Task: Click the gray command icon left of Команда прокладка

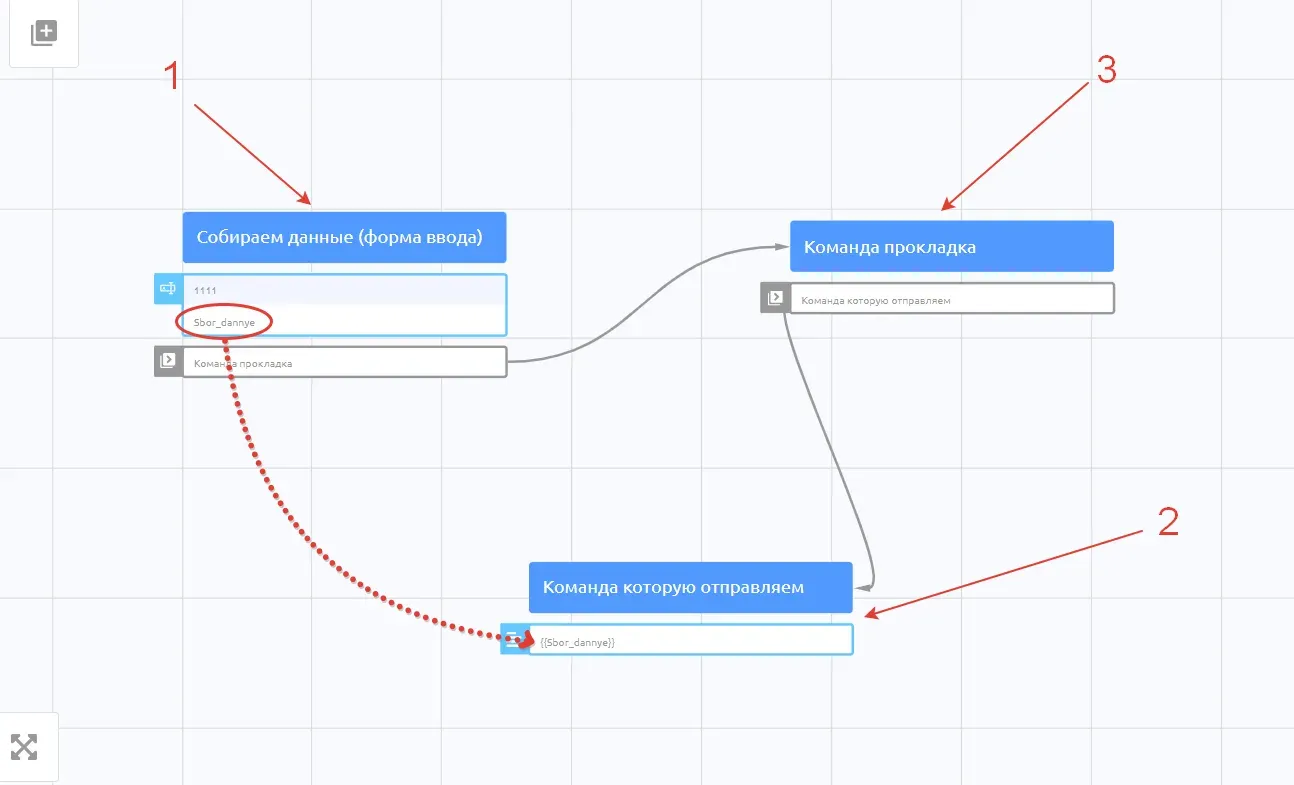Action: pyautogui.click(x=168, y=361)
